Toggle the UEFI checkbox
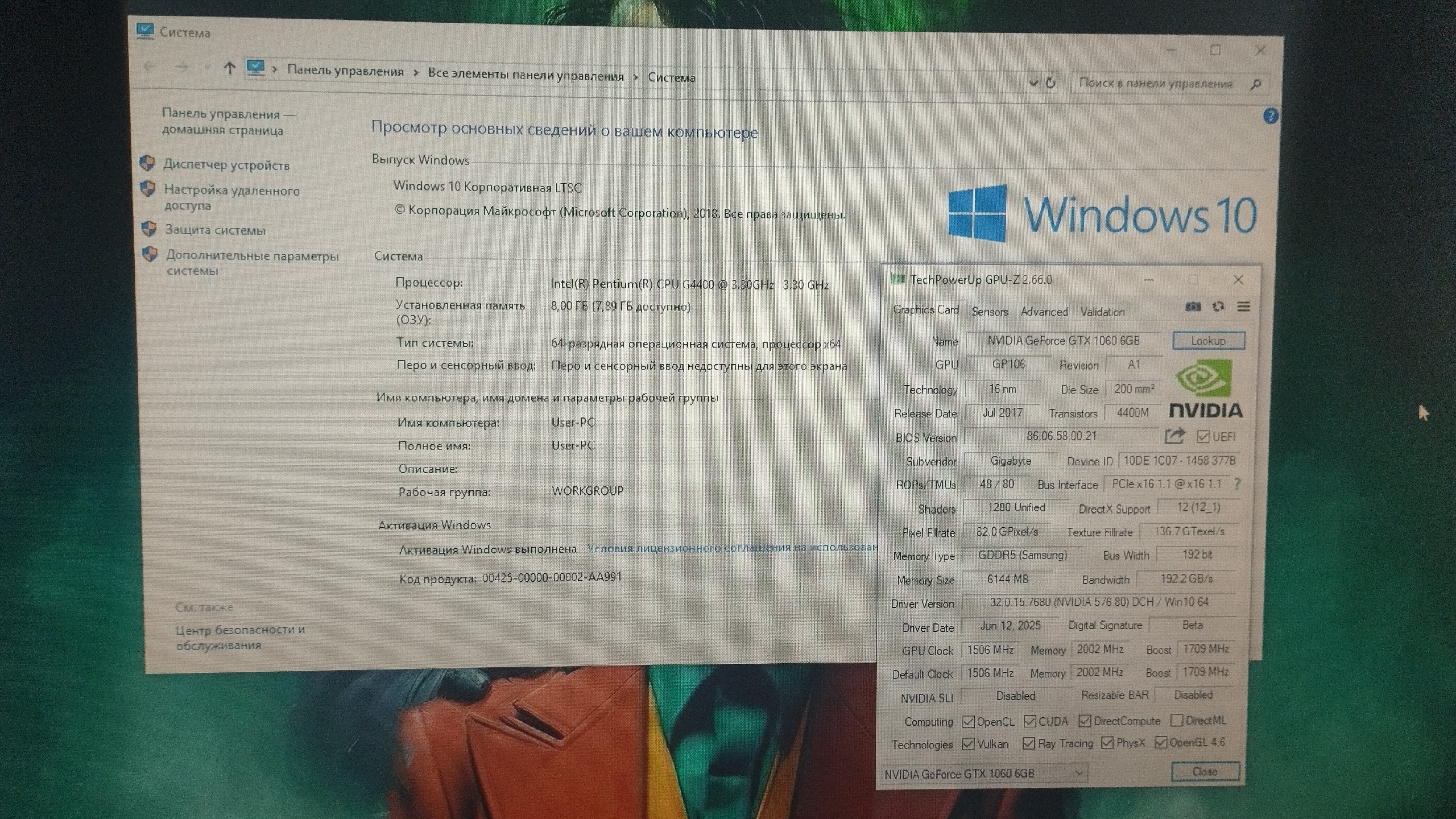 point(1202,436)
